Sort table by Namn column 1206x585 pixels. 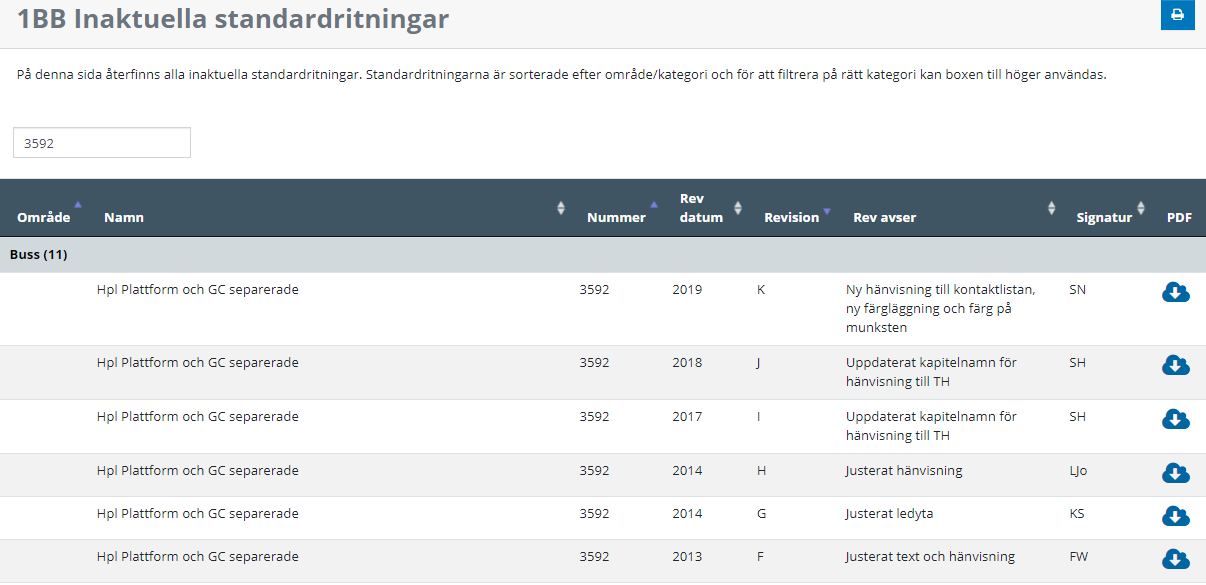click(x=124, y=217)
